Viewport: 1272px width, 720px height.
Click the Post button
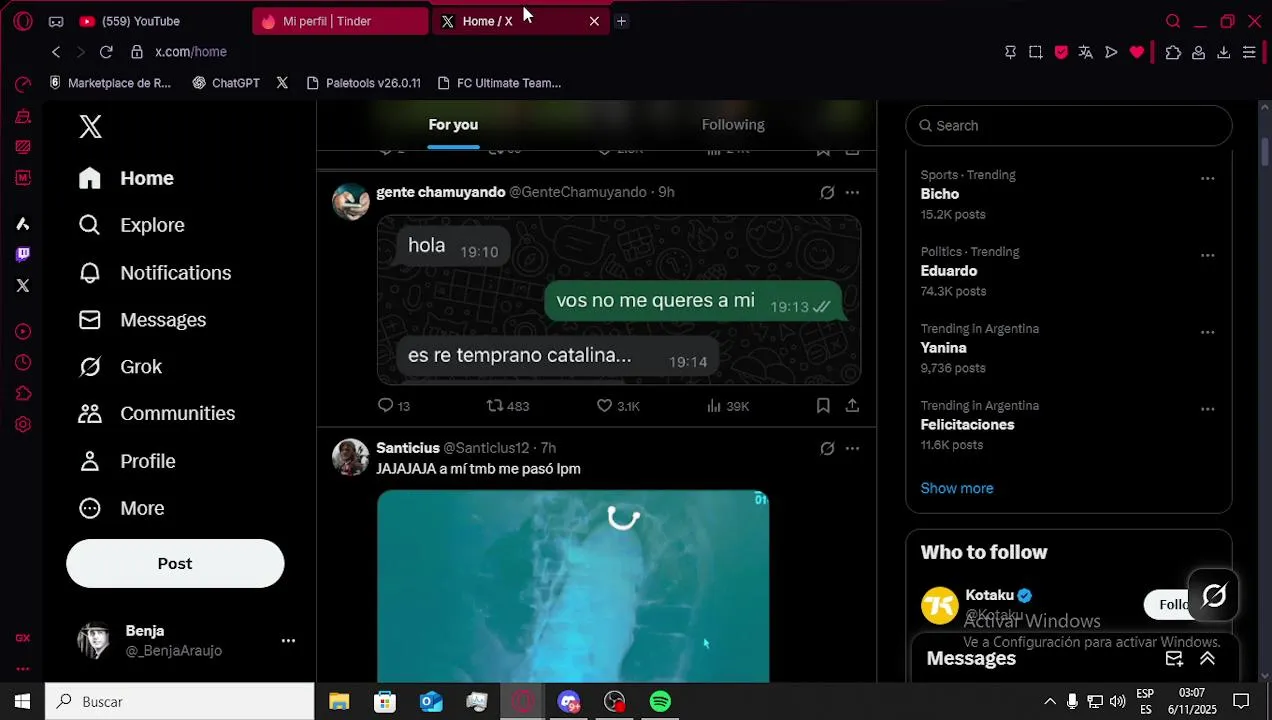point(175,564)
